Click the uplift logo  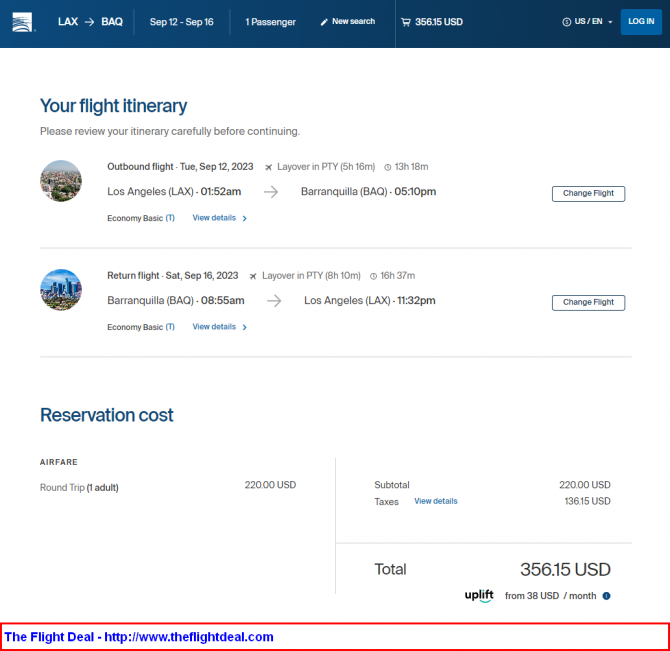click(479, 595)
